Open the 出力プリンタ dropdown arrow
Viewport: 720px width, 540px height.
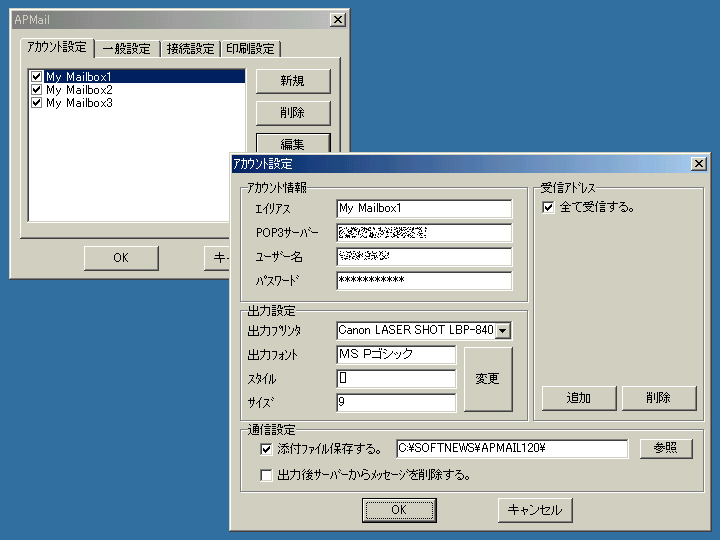503,331
